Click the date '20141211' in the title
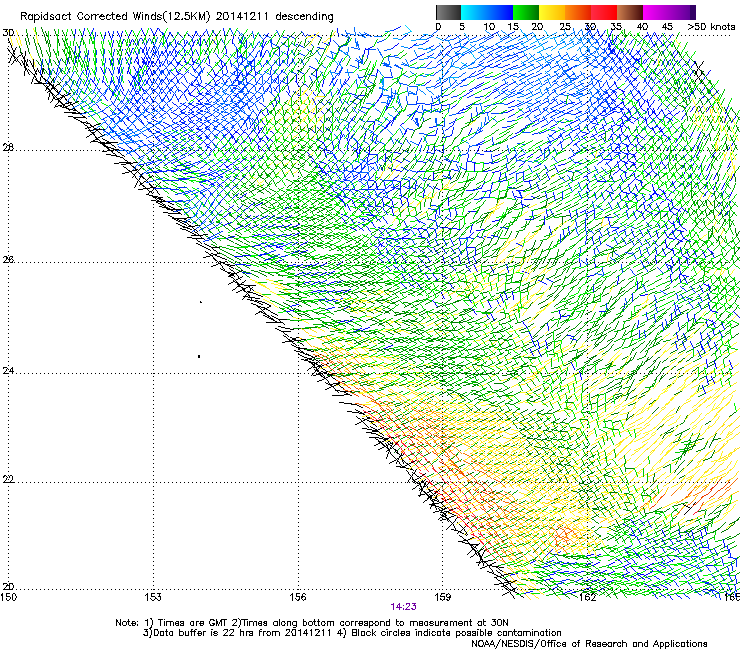This screenshot has height=650, width=740. coord(242,17)
